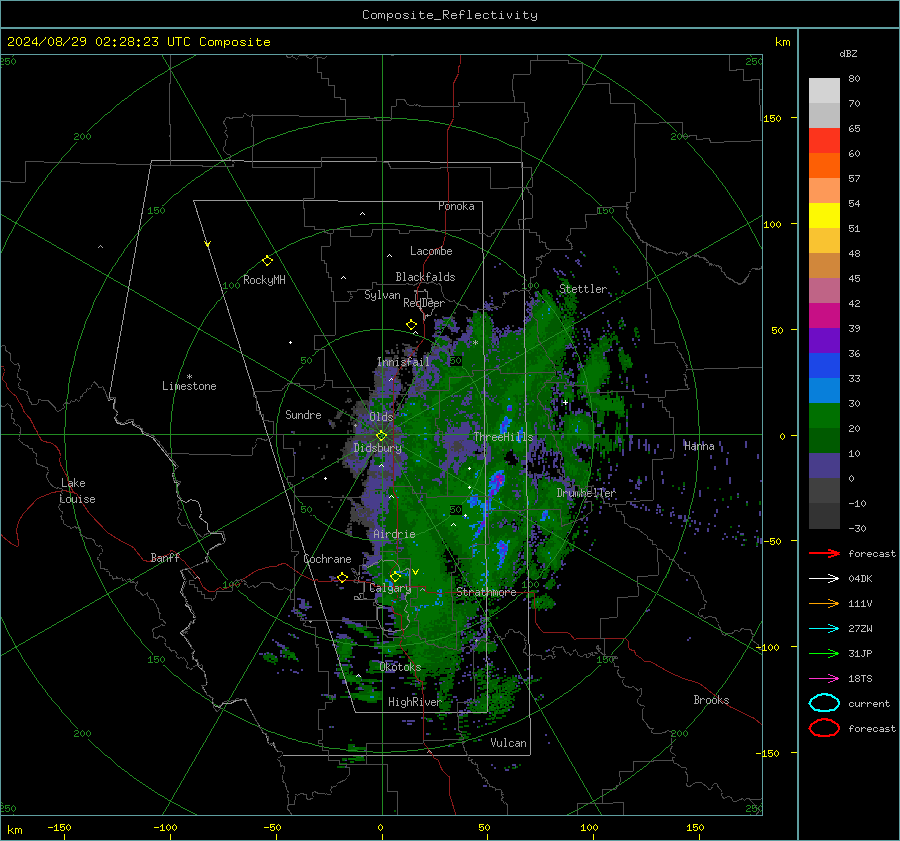Click the HighRiver label
The height and width of the screenshot is (841, 900).
click(x=414, y=702)
